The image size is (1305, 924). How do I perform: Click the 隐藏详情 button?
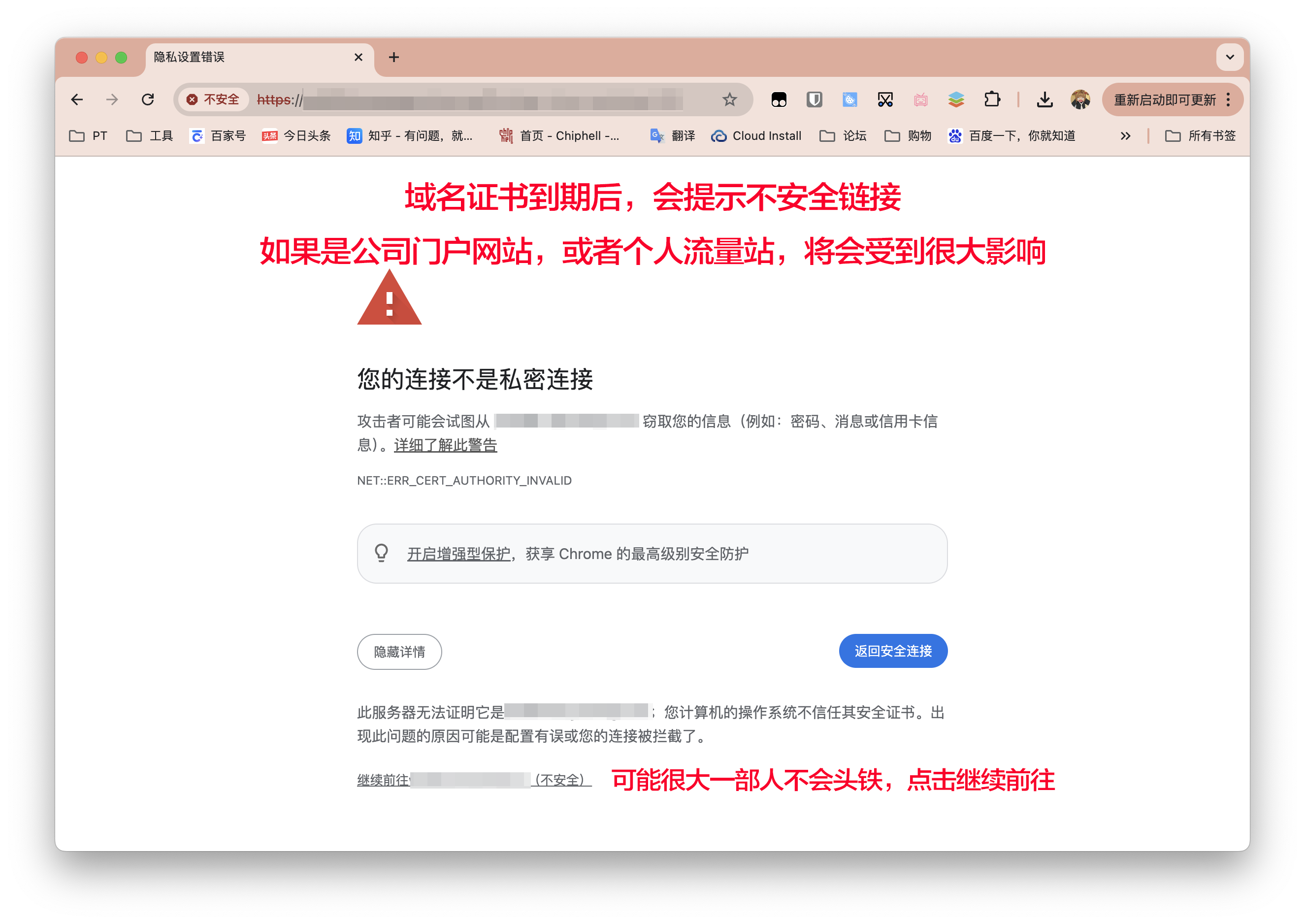399,652
